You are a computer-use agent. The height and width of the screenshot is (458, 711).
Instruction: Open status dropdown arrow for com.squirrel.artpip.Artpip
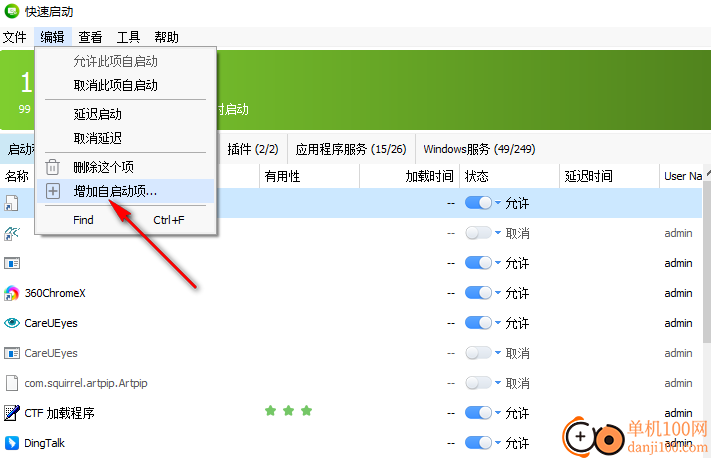498,383
